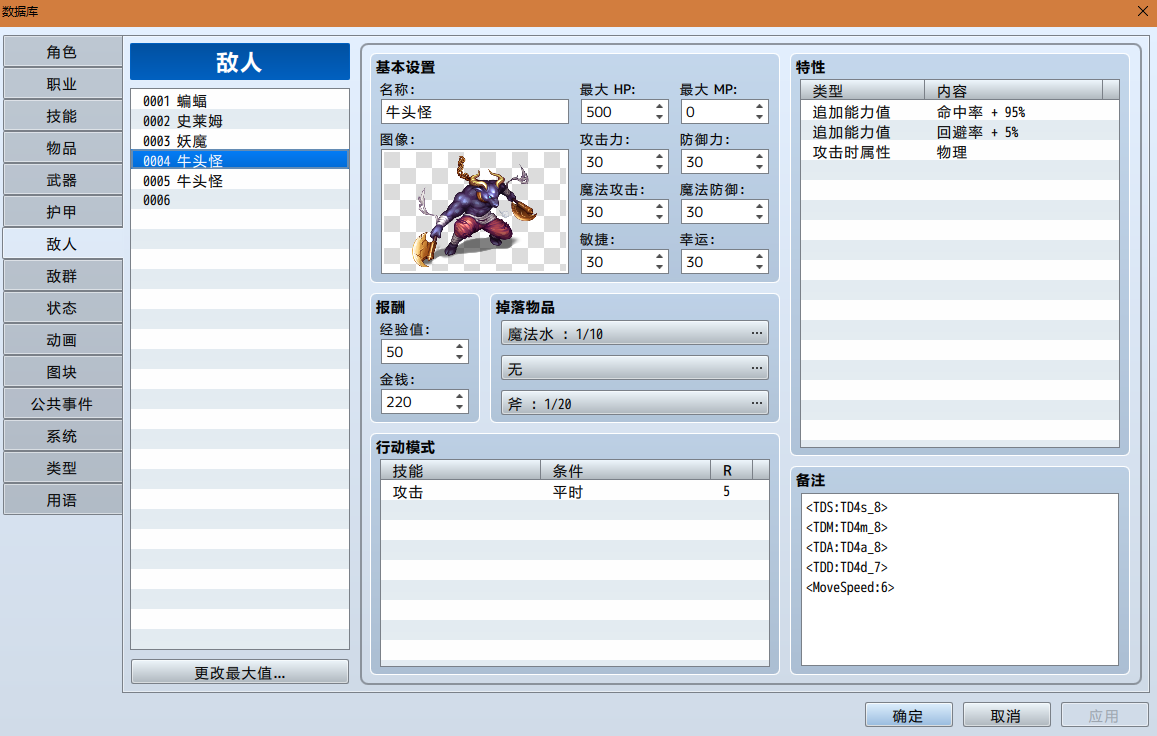1157x736 pixels.
Task: Select enemy 0001 蝙蝠 in list
Action: (x=240, y=100)
